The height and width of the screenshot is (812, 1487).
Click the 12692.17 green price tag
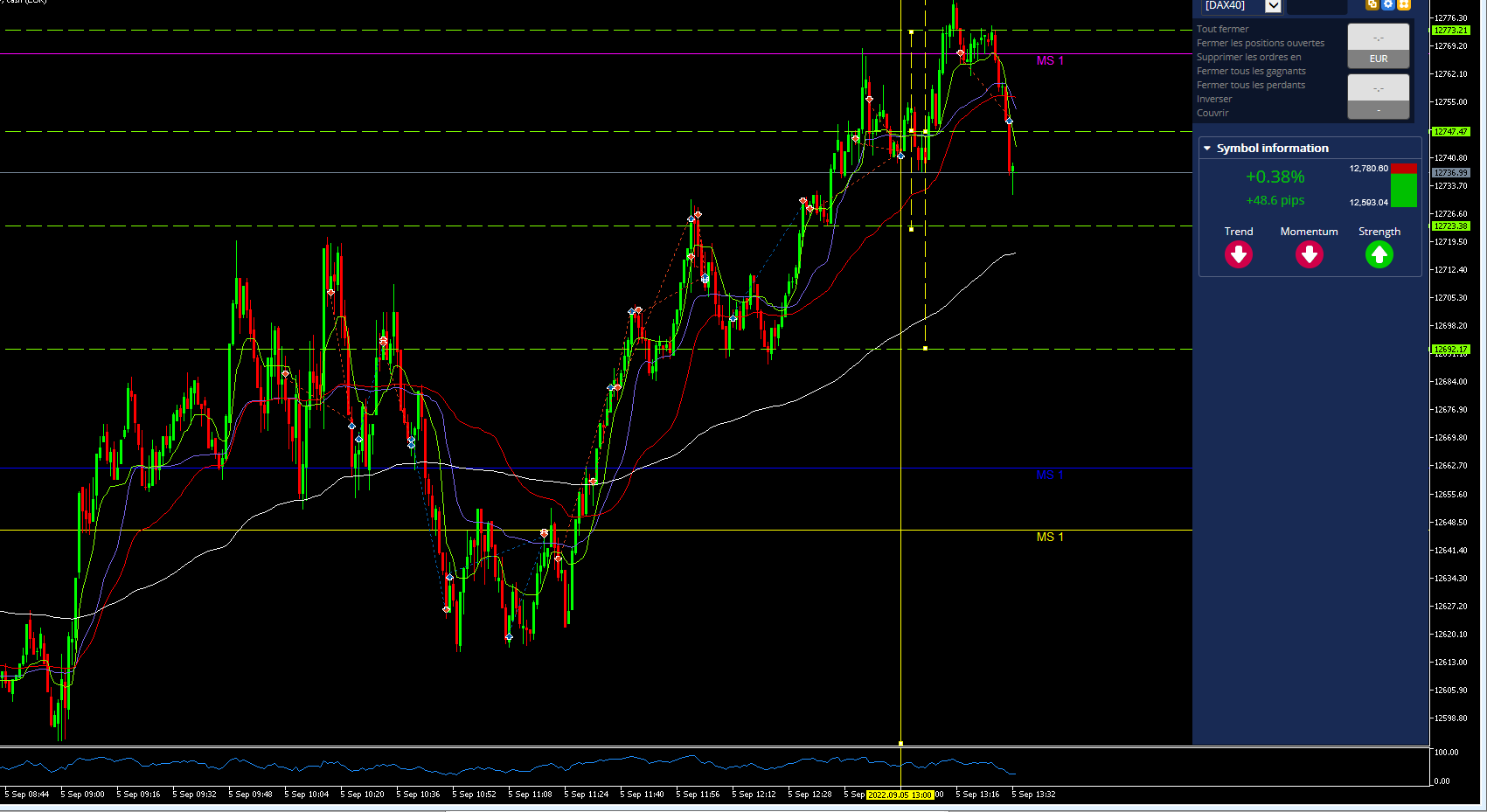(1450, 349)
